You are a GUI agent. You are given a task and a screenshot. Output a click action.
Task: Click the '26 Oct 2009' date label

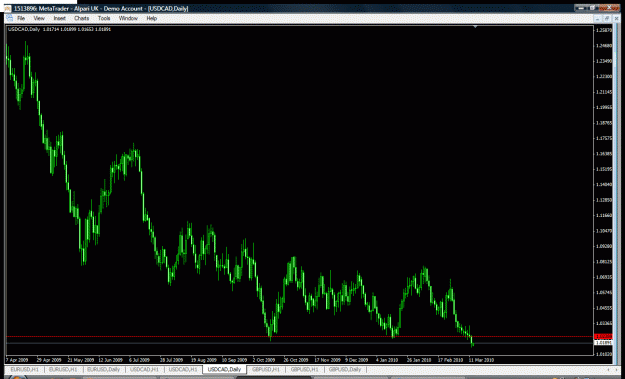(x=296, y=360)
